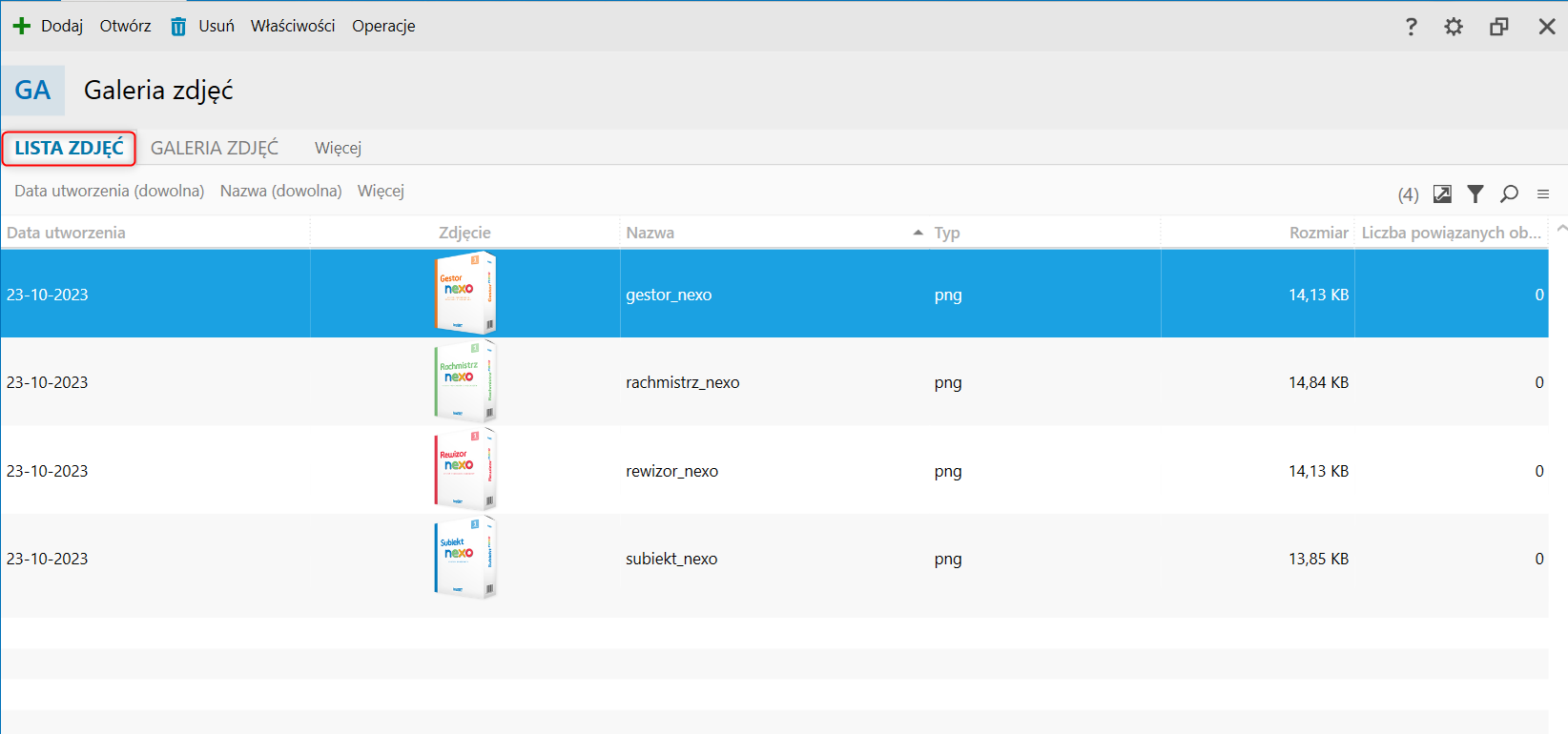Click Liczba powiązanych ob... column header
This screenshot has width=1568, height=734.
point(1451,233)
